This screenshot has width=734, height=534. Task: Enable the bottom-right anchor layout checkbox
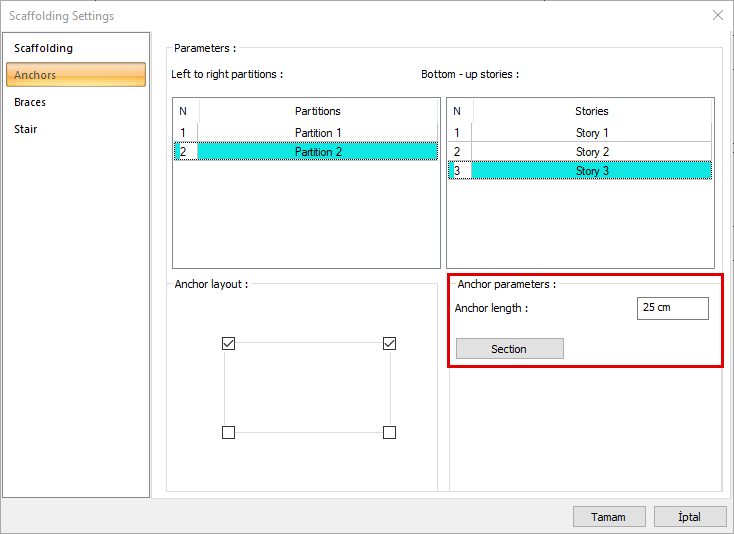point(390,432)
